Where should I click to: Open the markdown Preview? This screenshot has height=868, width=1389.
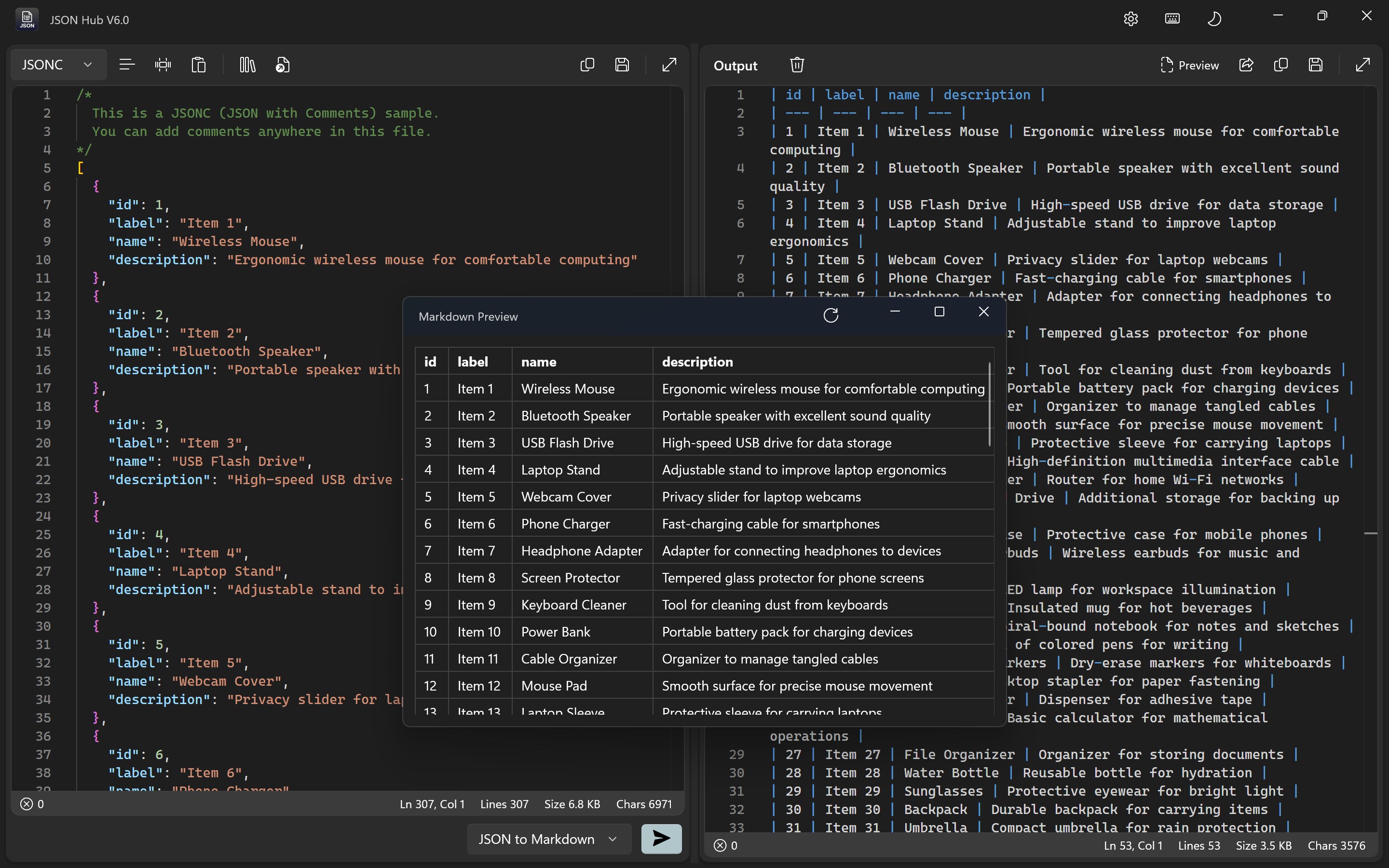[1190, 65]
